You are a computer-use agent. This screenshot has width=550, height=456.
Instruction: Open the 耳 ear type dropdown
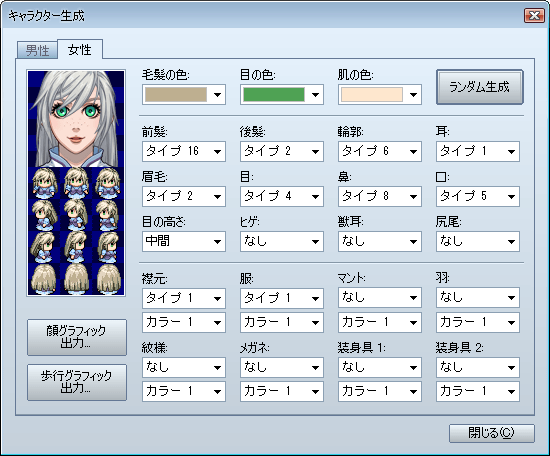pos(478,151)
